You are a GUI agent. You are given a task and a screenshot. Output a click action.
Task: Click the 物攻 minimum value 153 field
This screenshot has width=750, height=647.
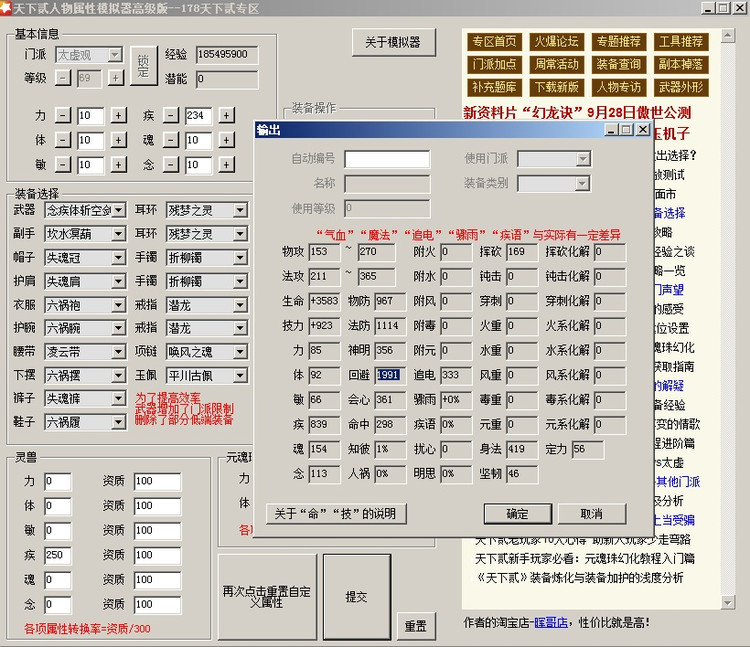pos(324,252)
